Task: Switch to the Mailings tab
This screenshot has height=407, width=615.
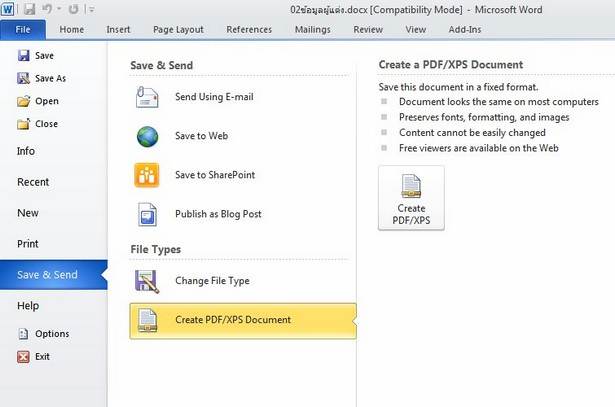Action: (313, 30)
